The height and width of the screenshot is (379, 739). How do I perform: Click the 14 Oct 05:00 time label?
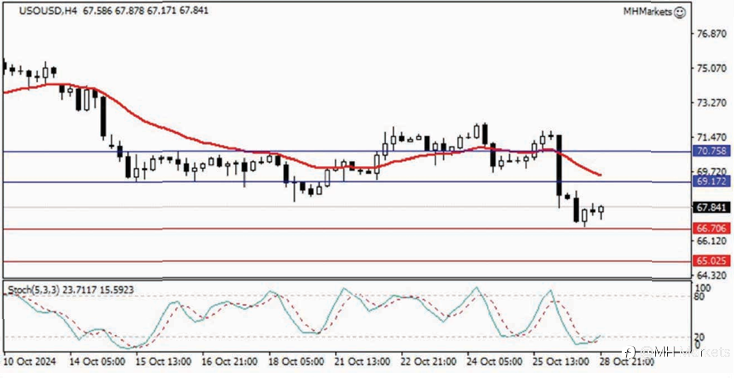pos(97,362)
